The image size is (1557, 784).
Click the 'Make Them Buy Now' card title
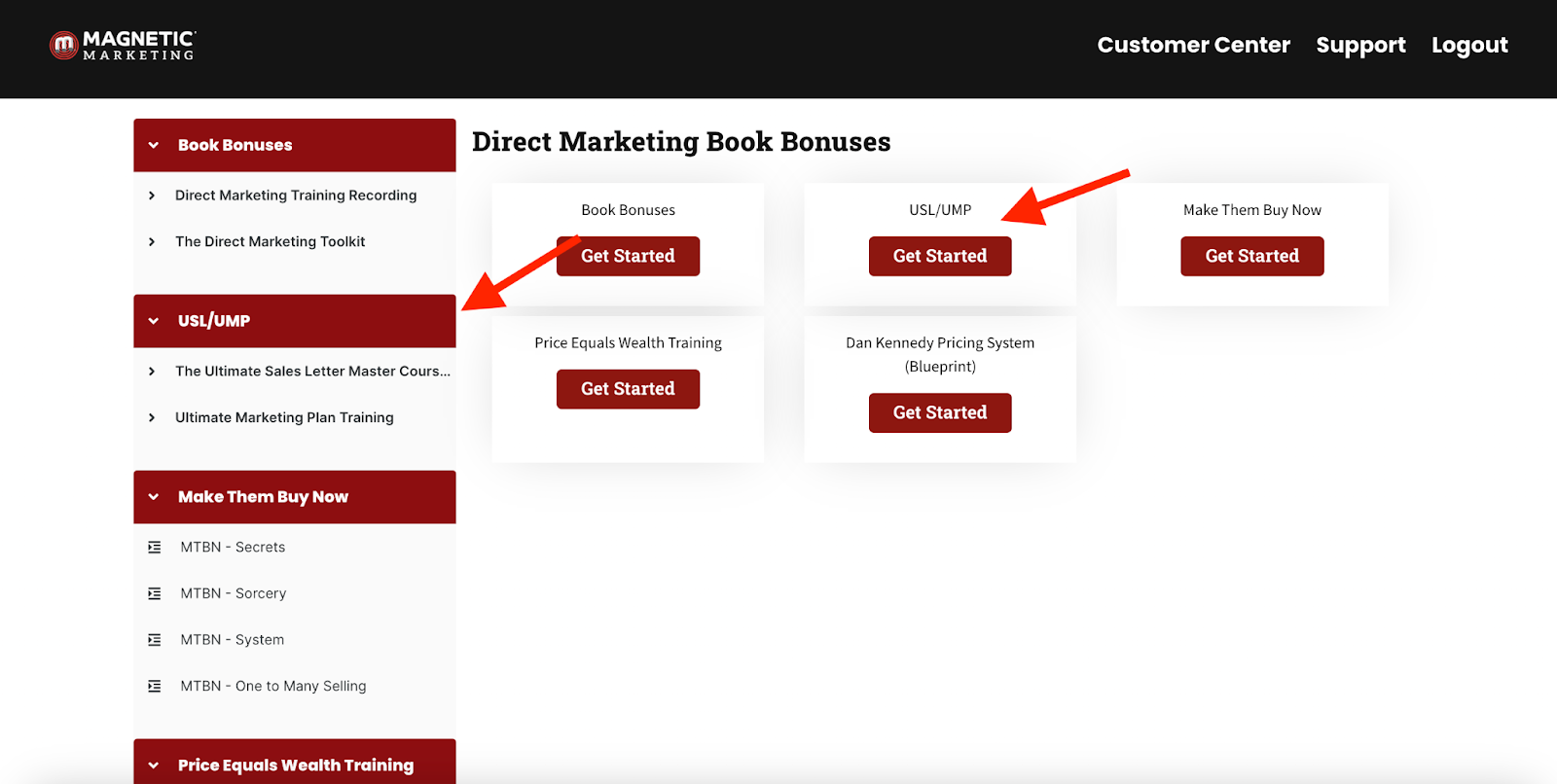1252,210
